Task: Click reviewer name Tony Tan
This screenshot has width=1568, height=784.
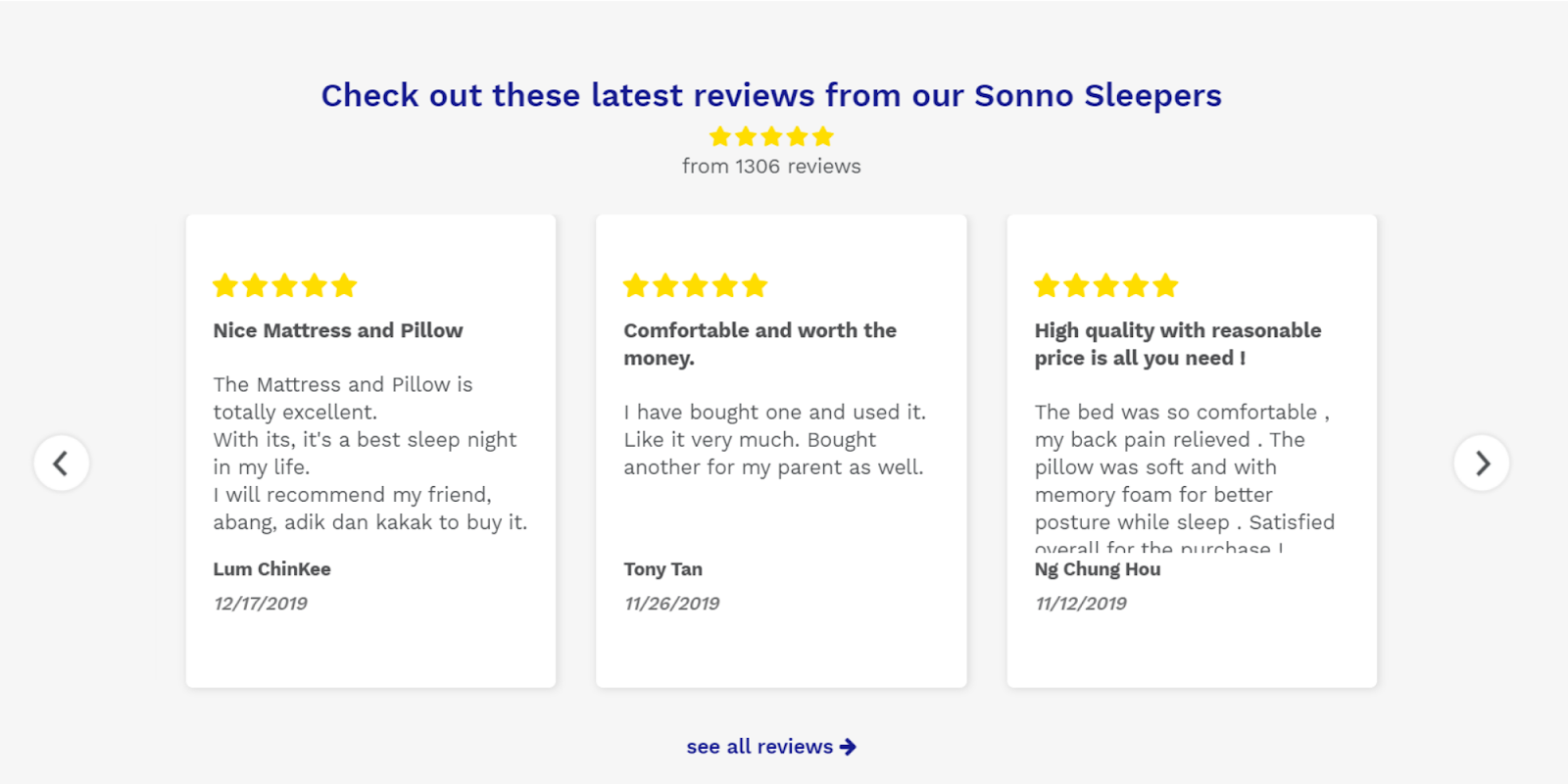Action: point(663,569)
